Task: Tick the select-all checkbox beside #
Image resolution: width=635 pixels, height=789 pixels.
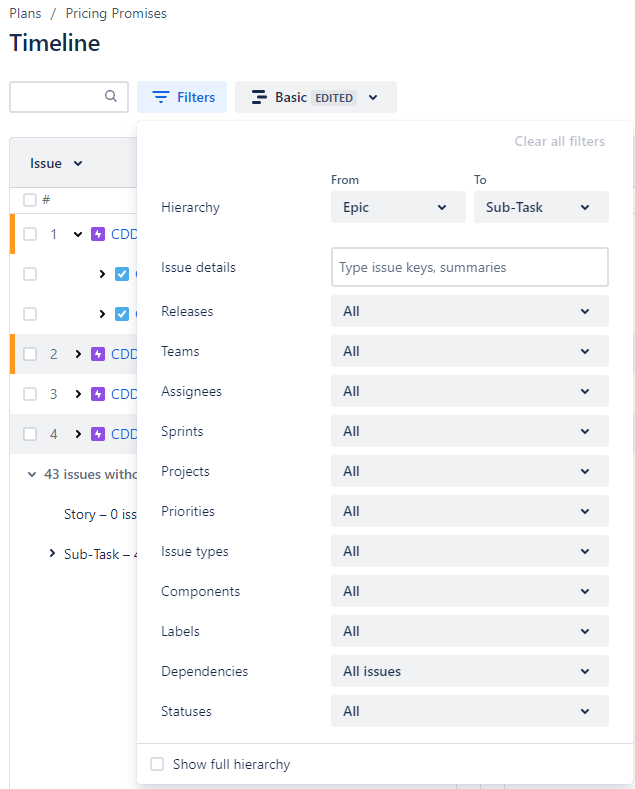Action: tap(30, 200)
